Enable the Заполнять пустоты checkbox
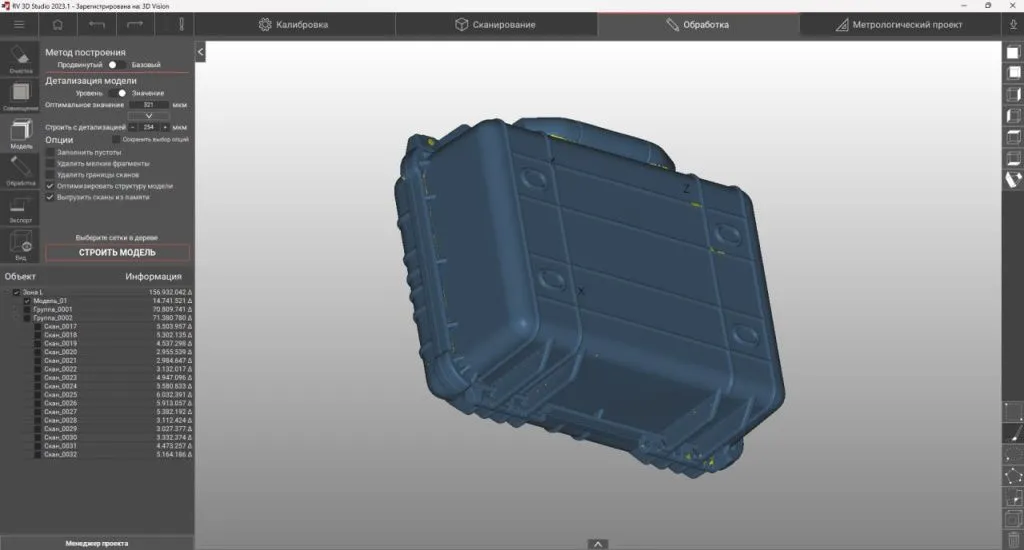 pyautogui.click(x=51, y=152)
